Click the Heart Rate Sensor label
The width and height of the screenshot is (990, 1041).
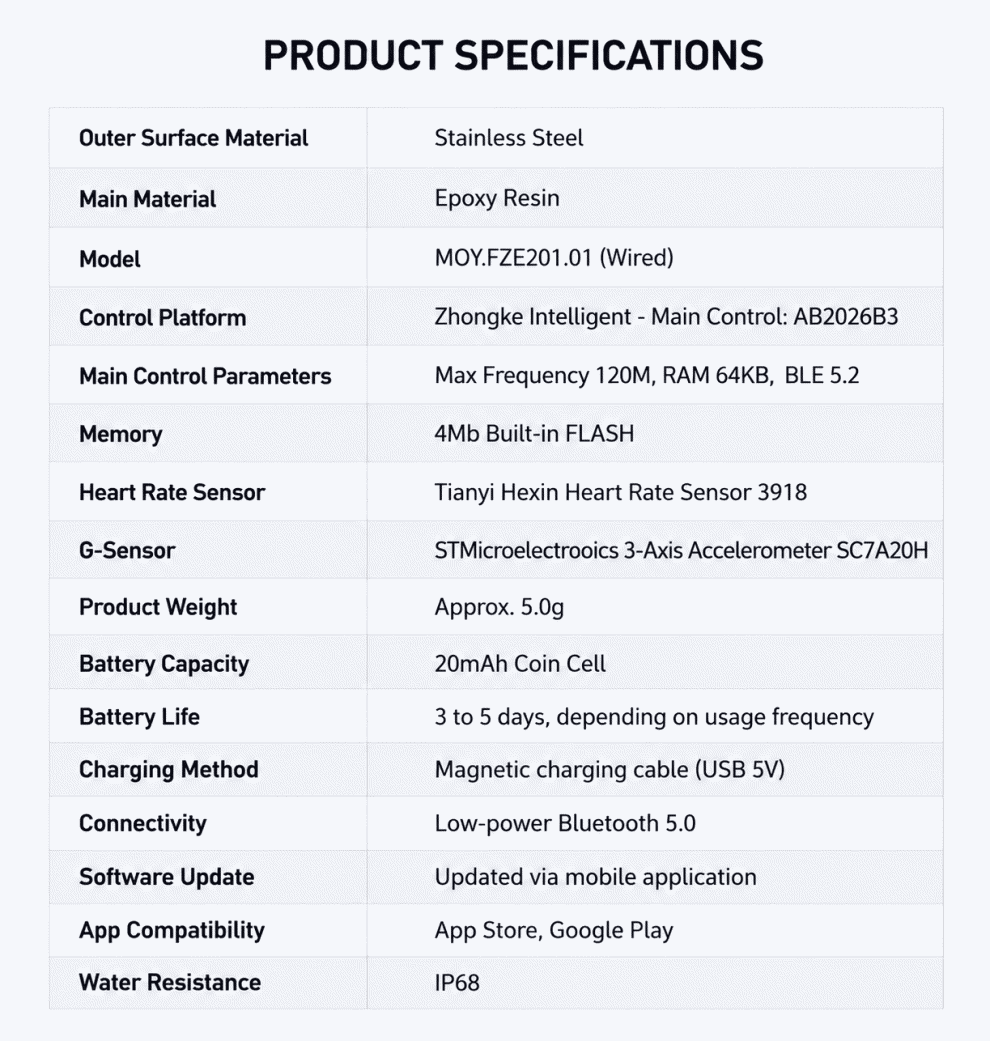pyautogui.click(x=172, y=492)
